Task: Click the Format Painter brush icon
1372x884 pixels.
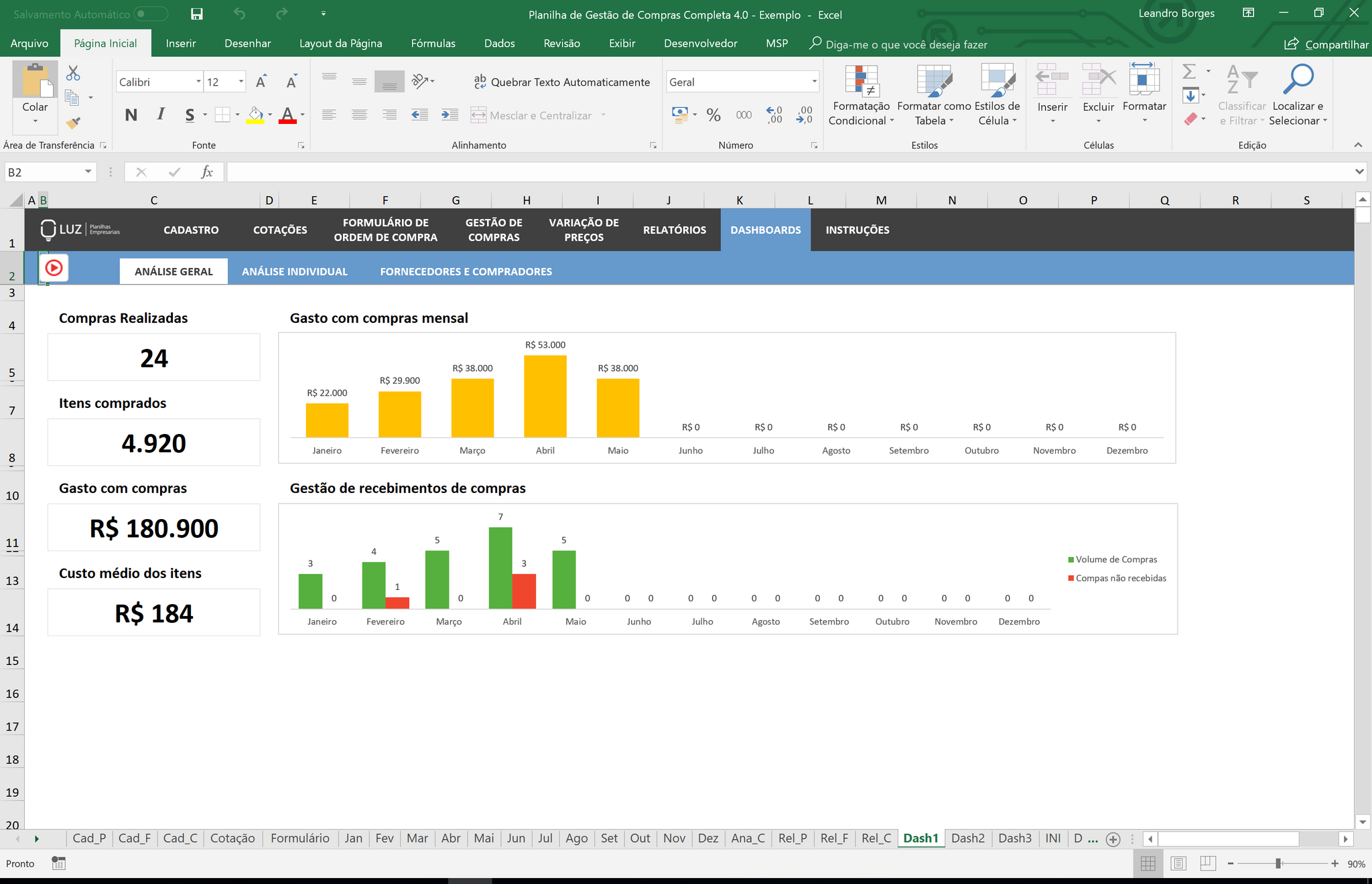Action: click(73, 123)
